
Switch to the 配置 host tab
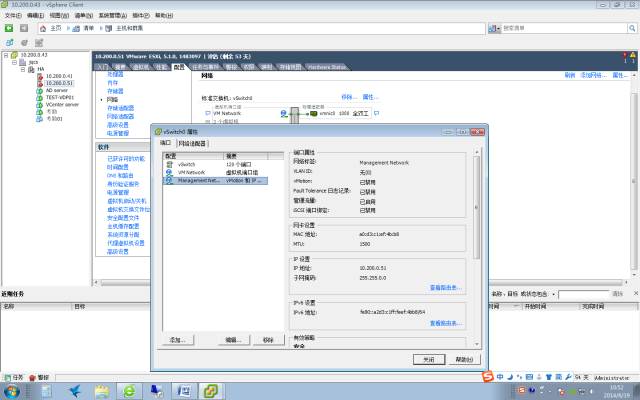179,67
